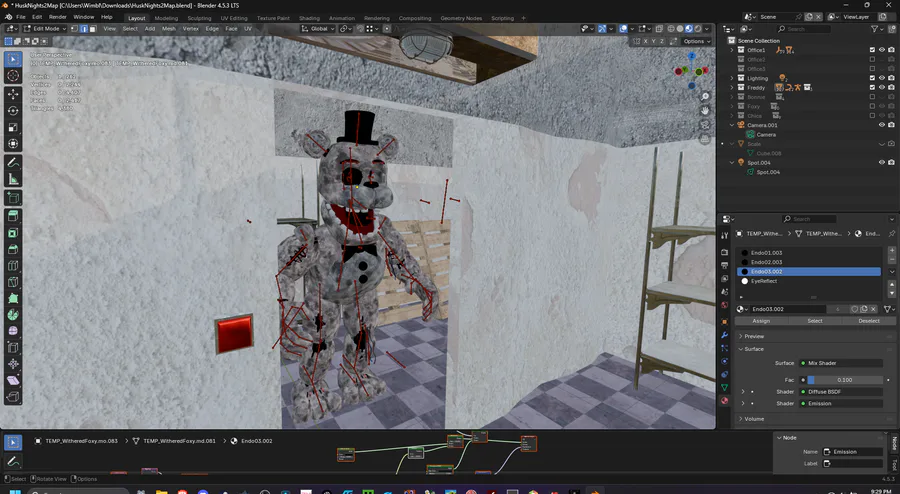Collapse the Camera.001 tree item
900x494 pixels.
732,125
